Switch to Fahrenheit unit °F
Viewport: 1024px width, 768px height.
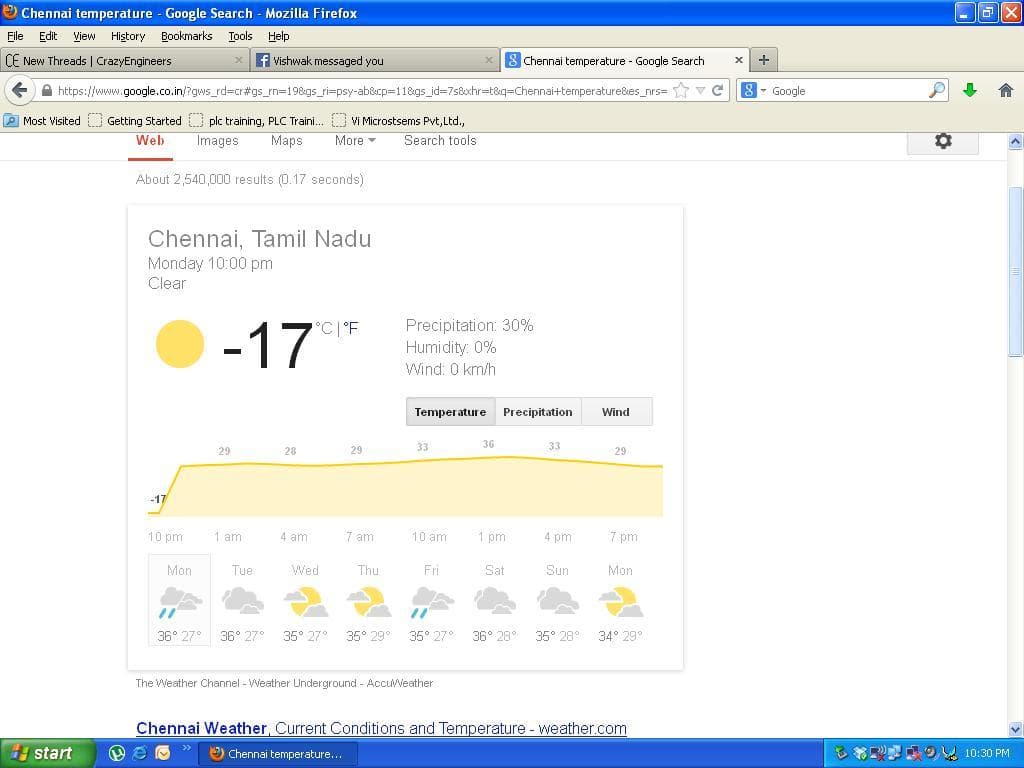click(x=351, y=328)
